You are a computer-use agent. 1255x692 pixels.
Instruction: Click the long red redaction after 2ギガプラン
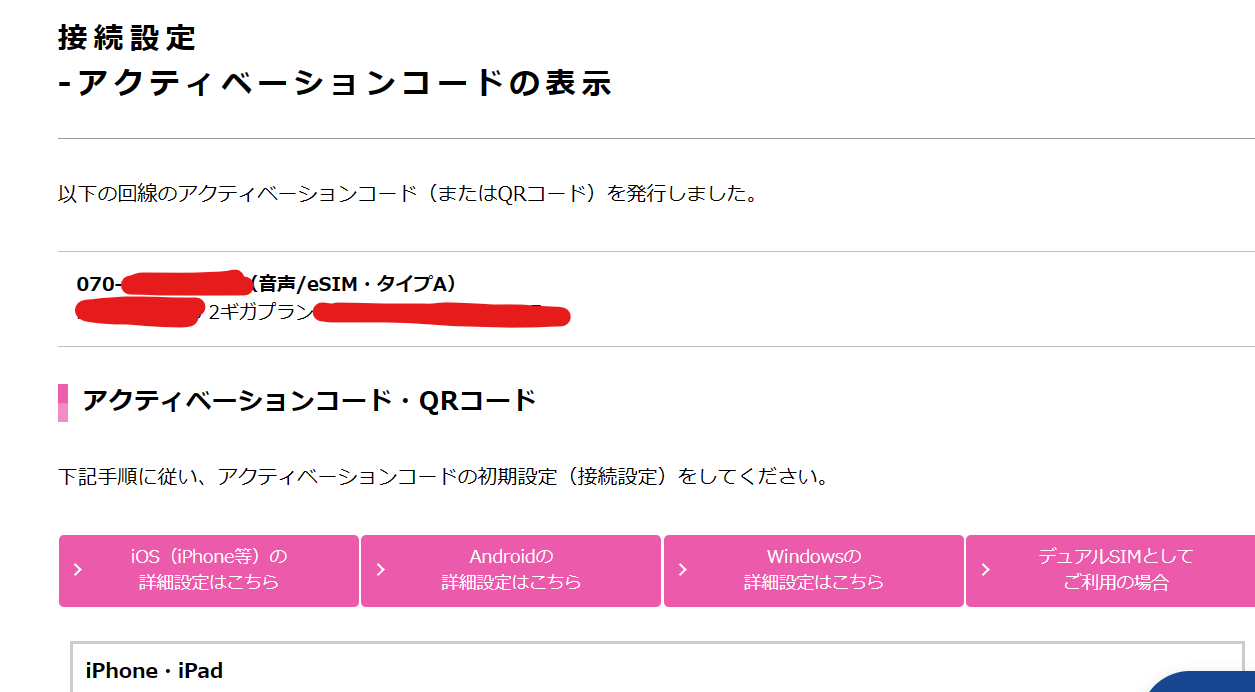(x=442, y=315)
